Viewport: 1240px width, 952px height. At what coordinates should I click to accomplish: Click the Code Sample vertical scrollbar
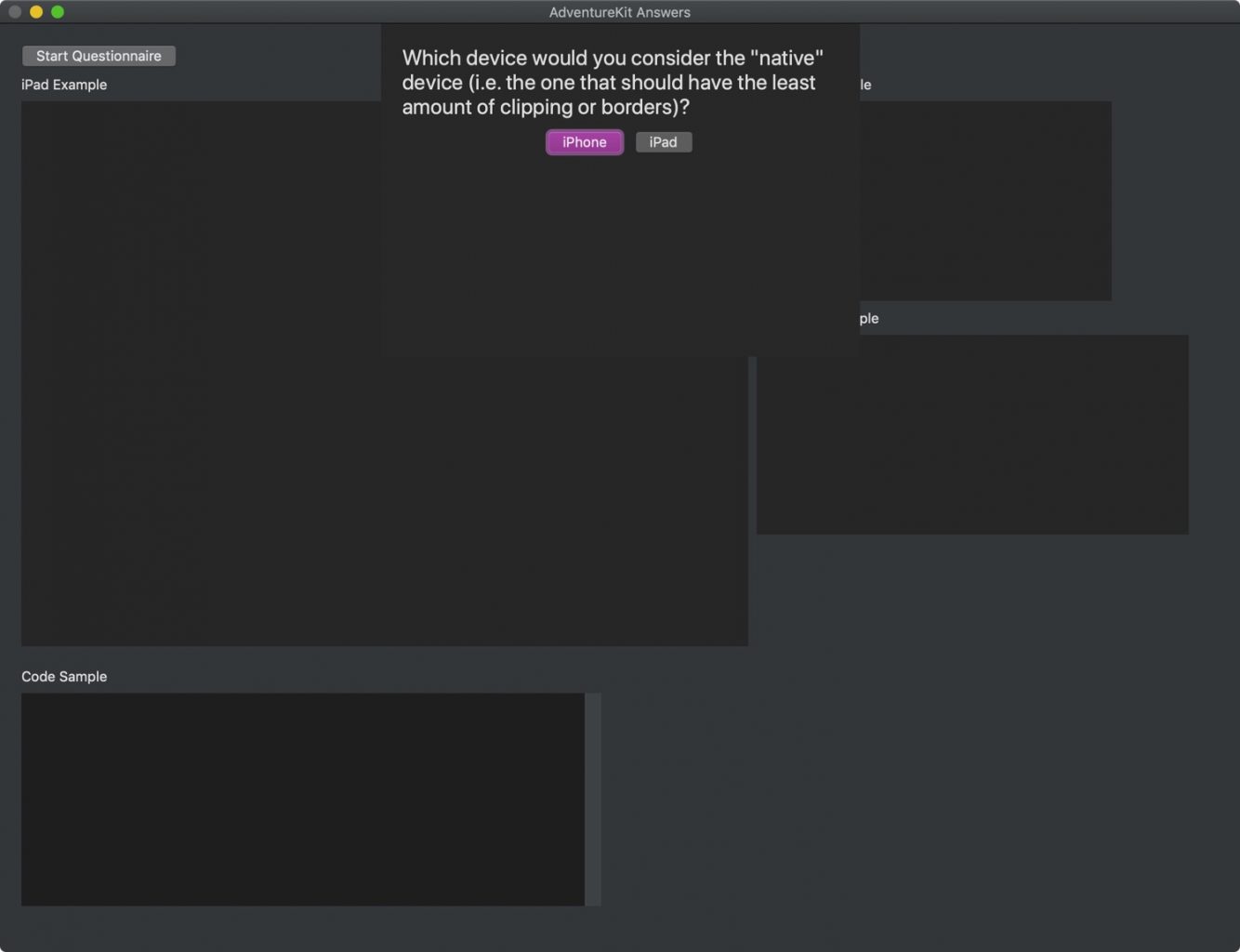[593, 800]
